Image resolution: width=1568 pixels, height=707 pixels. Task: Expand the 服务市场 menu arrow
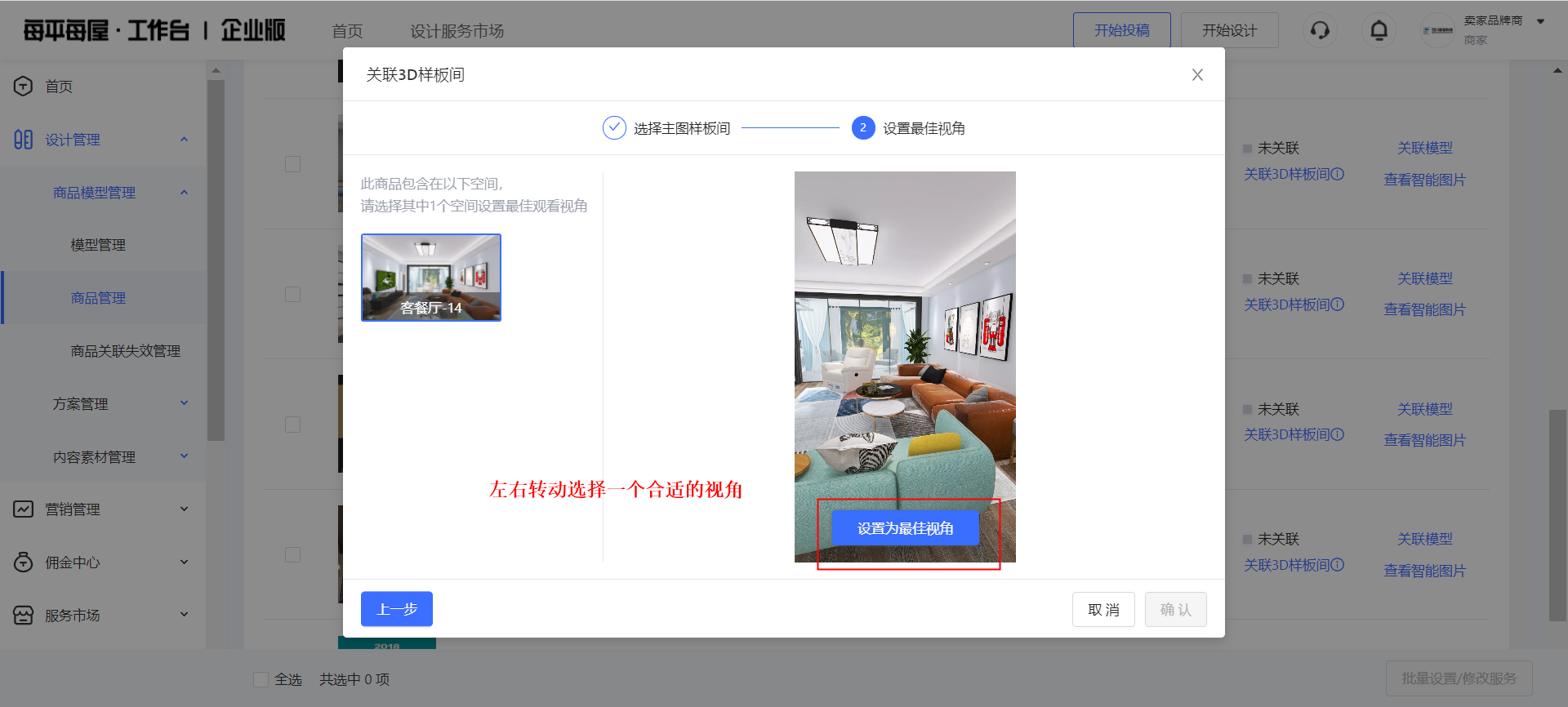point(184,615)
